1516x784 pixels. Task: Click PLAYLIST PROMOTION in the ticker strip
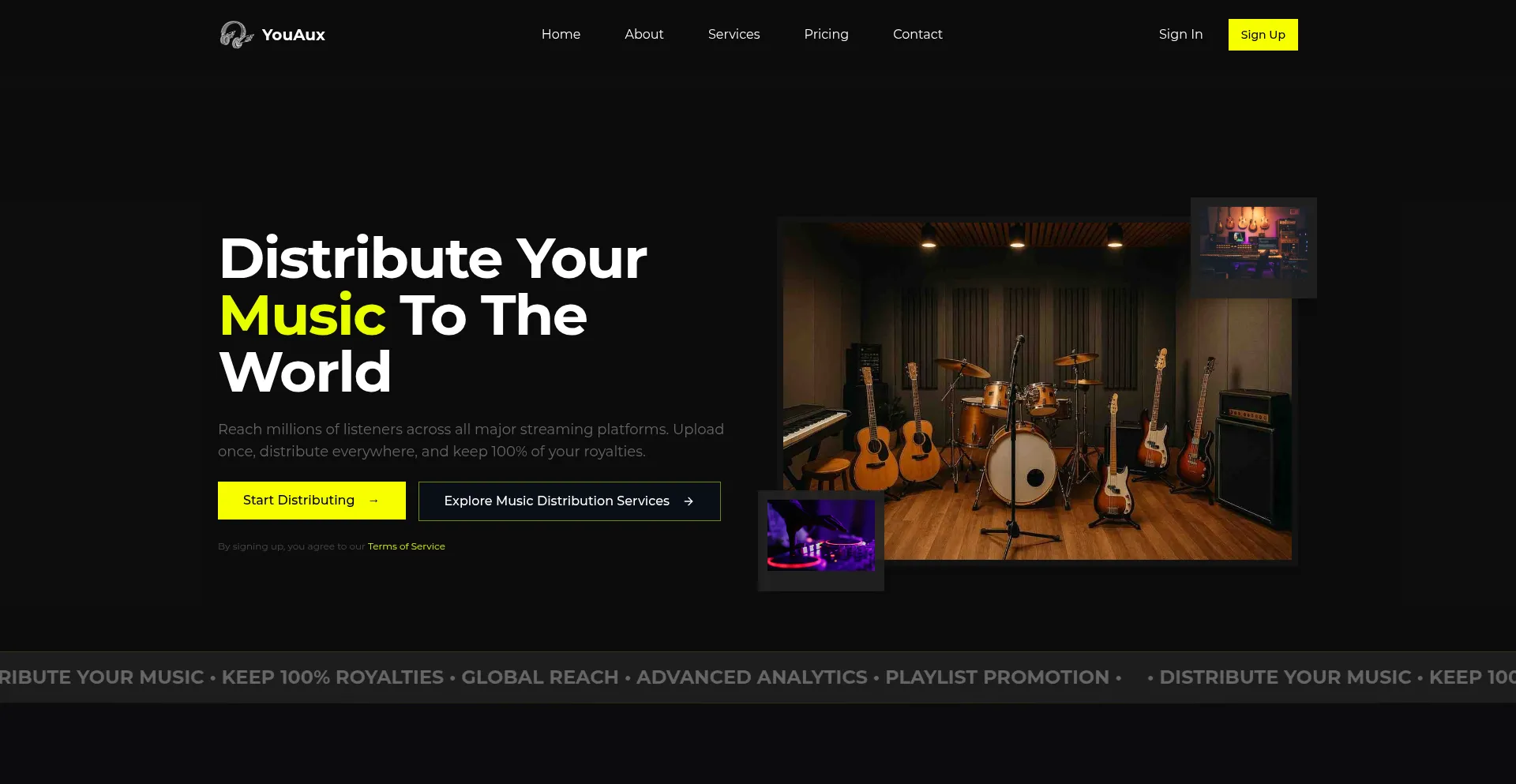click(x=997, y=677)
